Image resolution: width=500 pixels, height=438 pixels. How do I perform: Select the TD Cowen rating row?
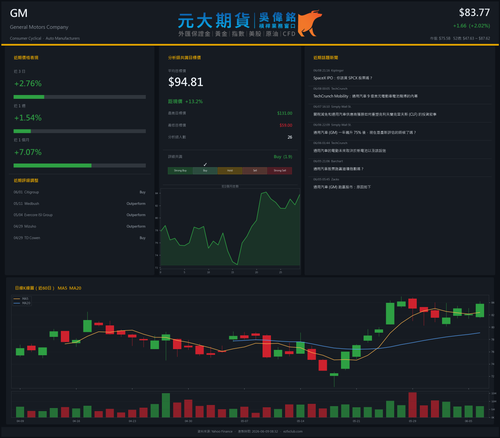(80, 238)
